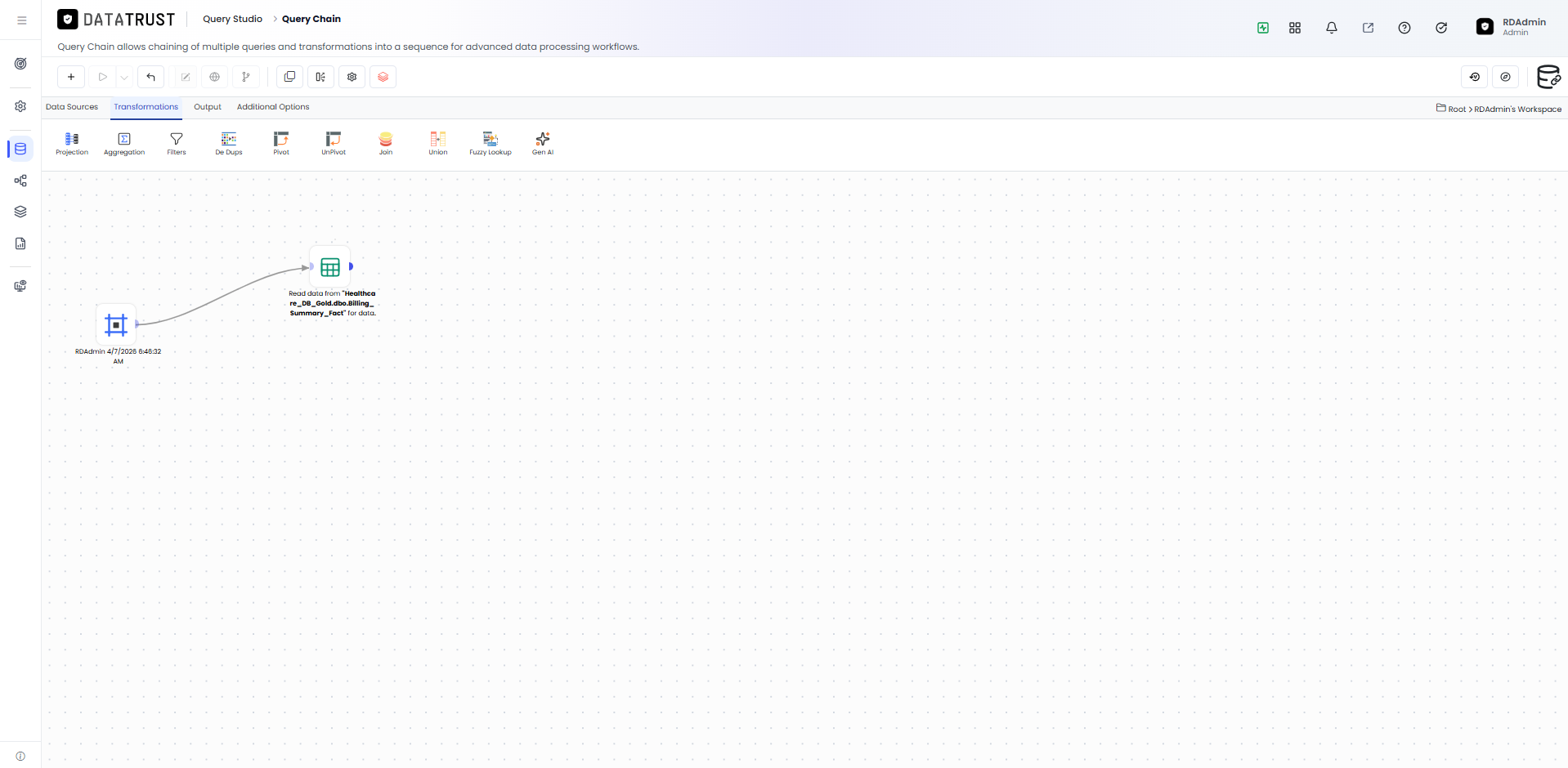Screen dimensions: 1568x768
Task: Add a Join transformation
Action: point(386,143)
